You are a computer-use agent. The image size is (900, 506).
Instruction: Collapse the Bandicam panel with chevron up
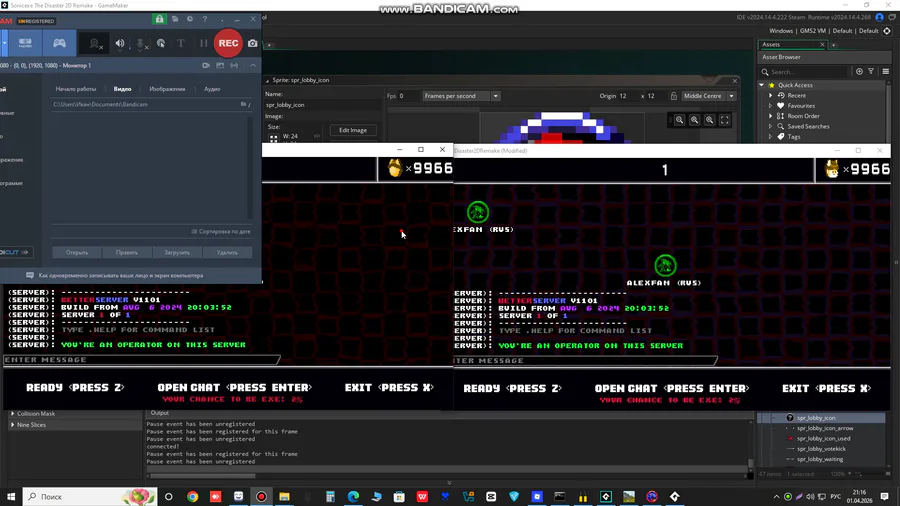point(253,65)
